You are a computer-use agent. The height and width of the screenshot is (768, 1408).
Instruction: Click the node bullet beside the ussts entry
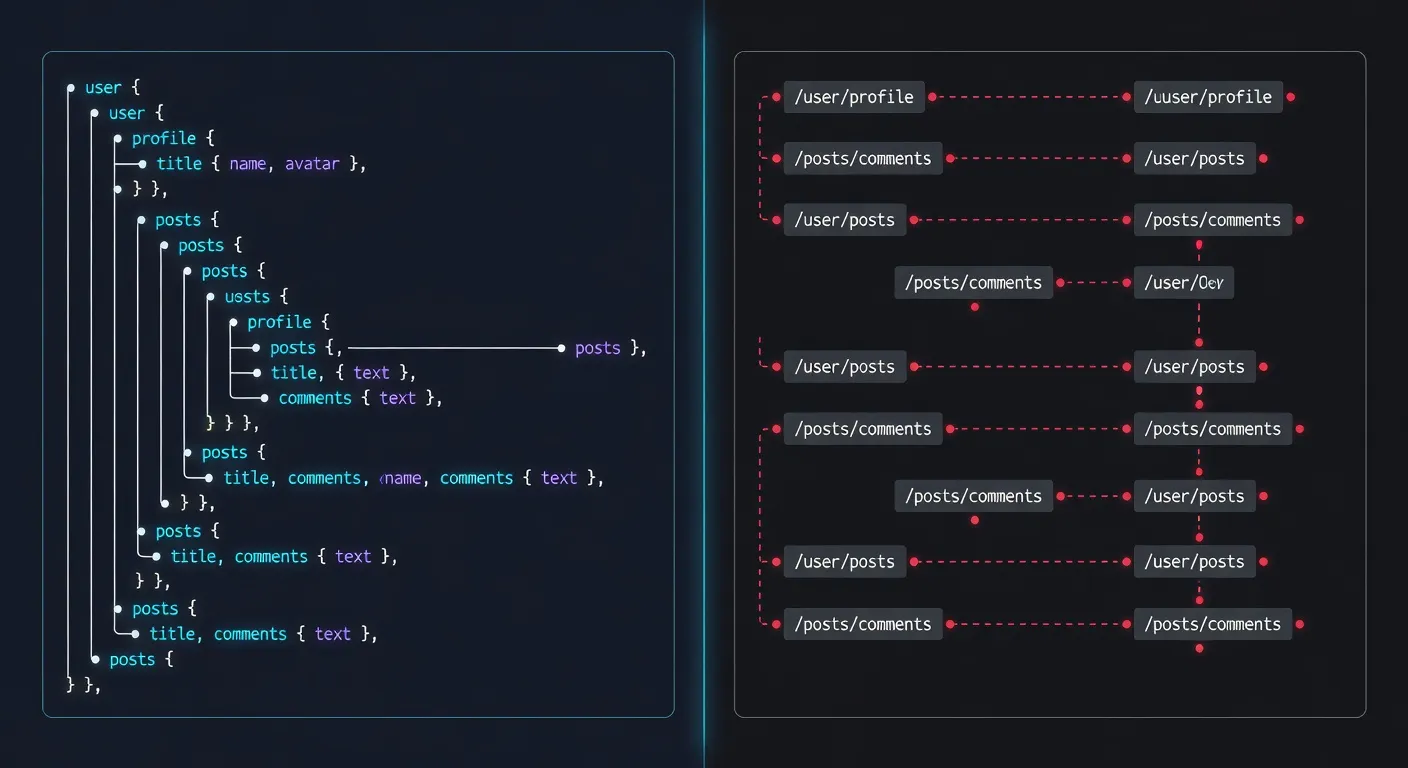(x=211, y=297)
